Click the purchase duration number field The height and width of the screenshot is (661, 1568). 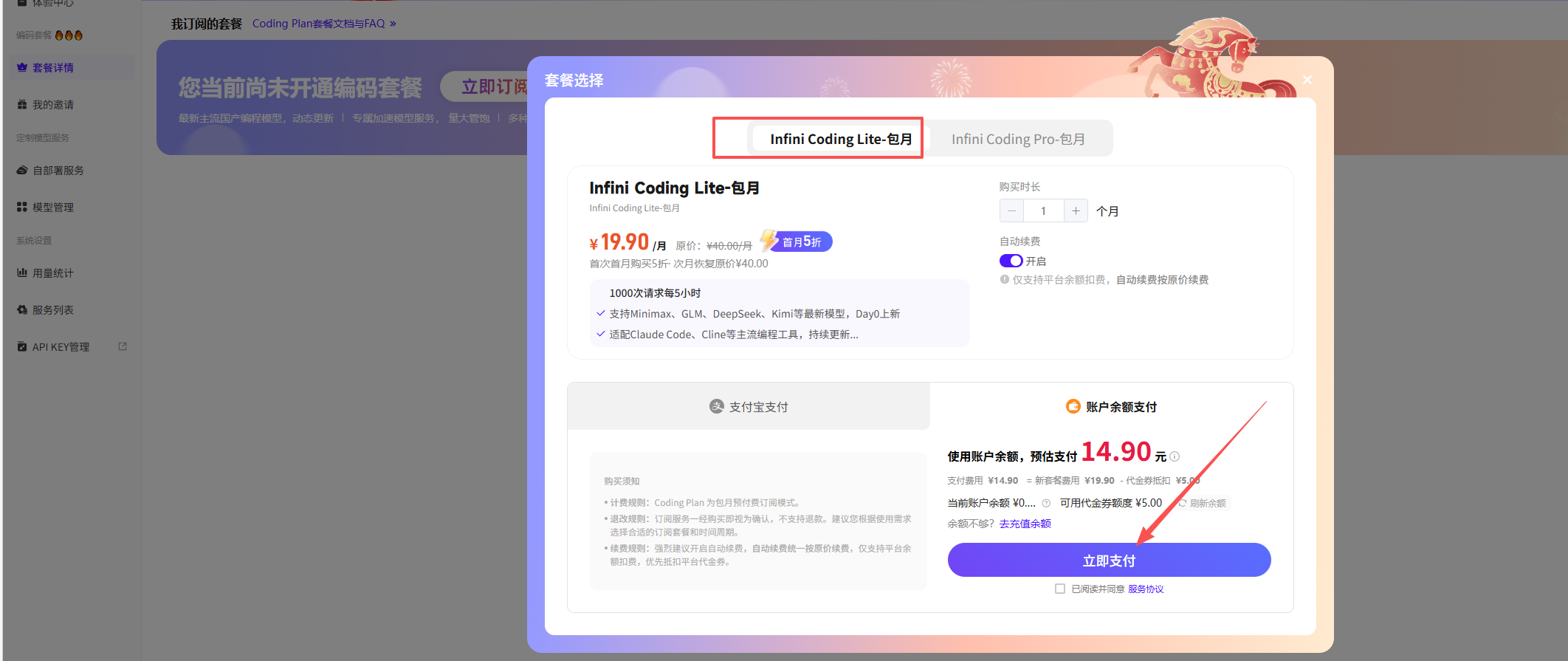(1043, 210)
